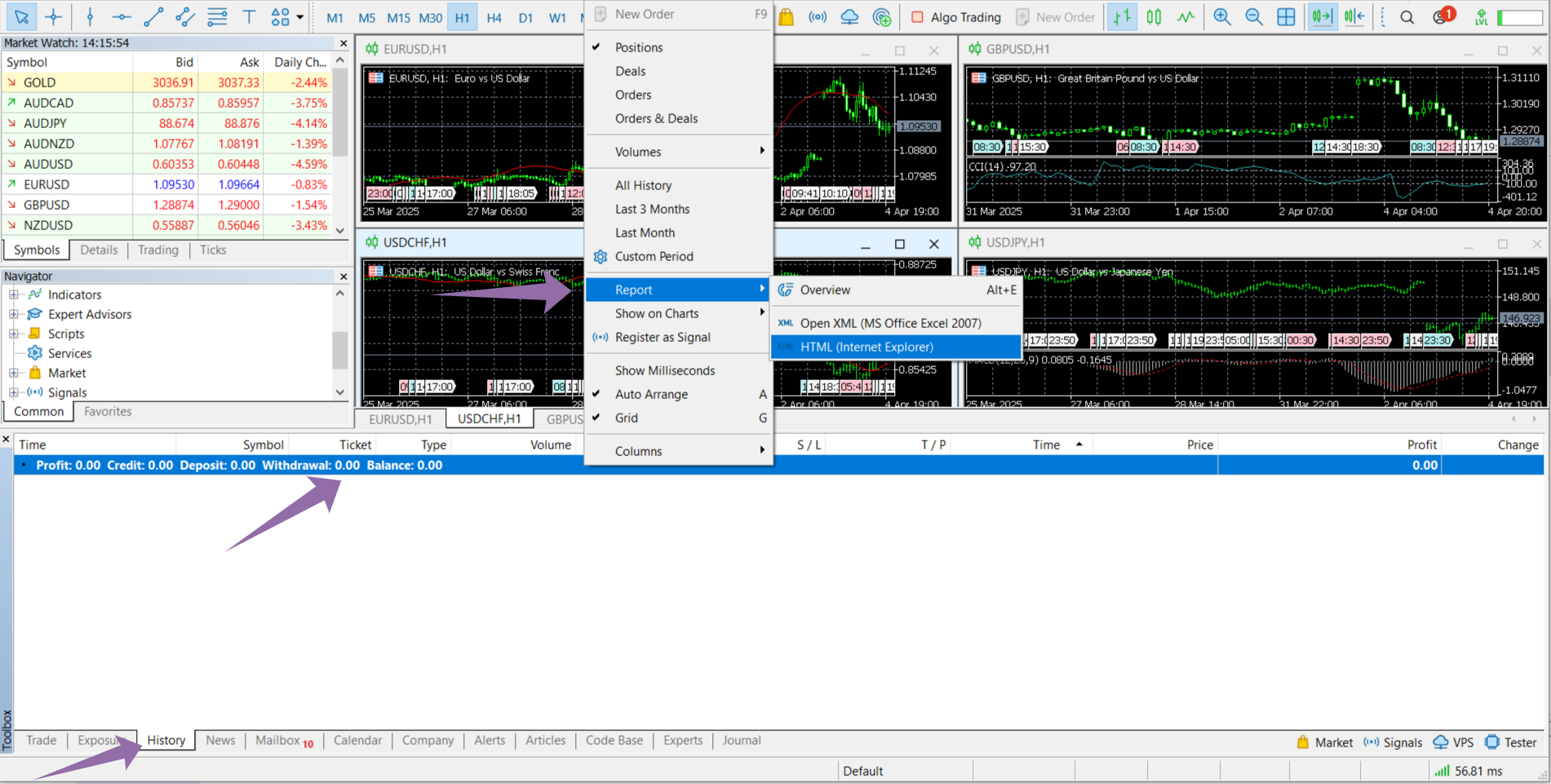Viewport: 1551px width, 784px height.
Task: Open the shapes tool dropdown arrow
Action: click(x=300, y=16)
